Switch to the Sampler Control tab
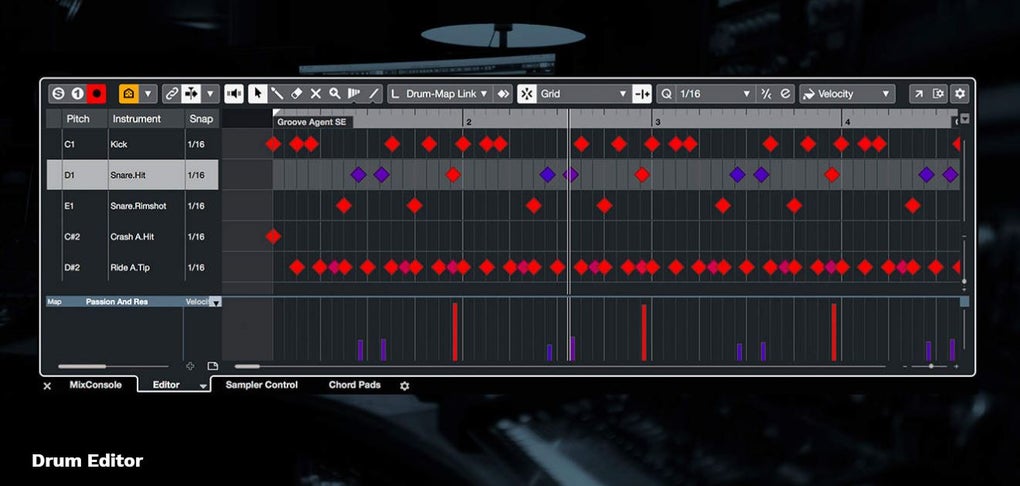This screenshot has height=486, width=1020. 261,385
